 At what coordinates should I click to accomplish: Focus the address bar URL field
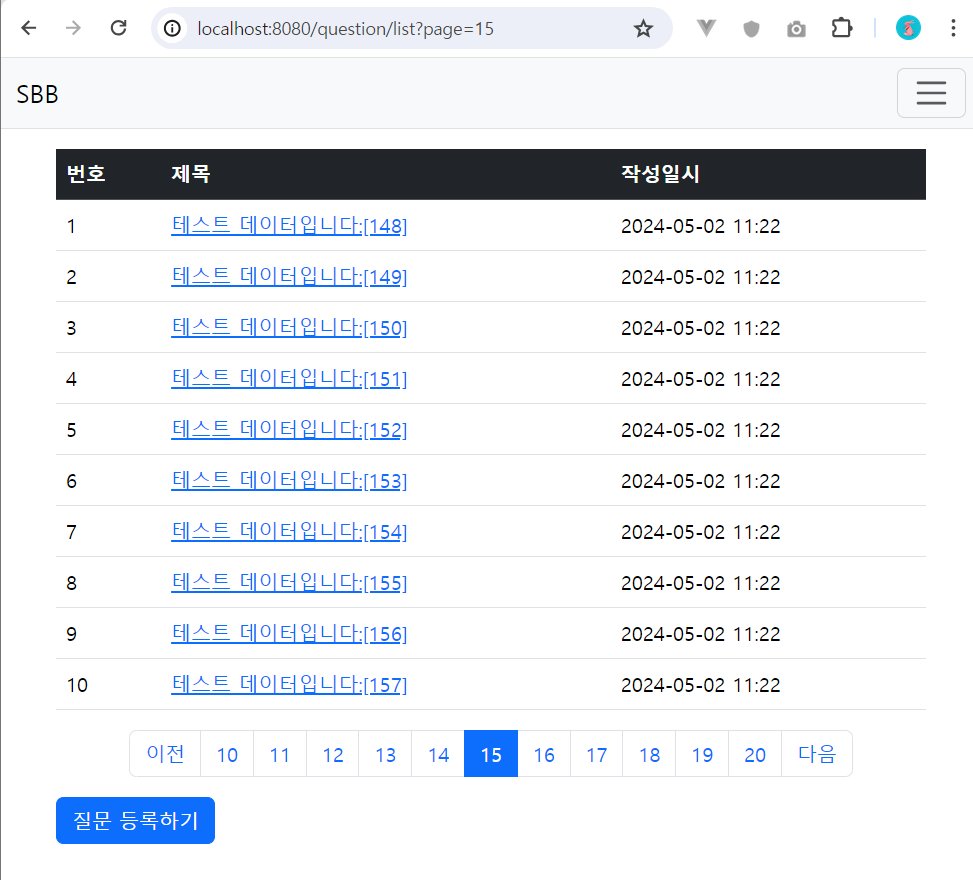click(x=410, y=29)
